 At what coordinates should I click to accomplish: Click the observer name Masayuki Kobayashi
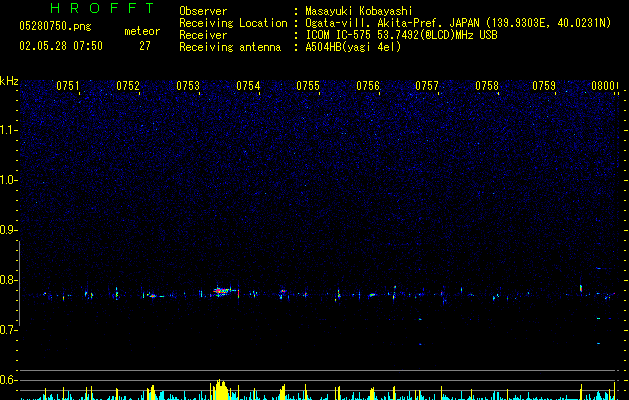point(359,11)
